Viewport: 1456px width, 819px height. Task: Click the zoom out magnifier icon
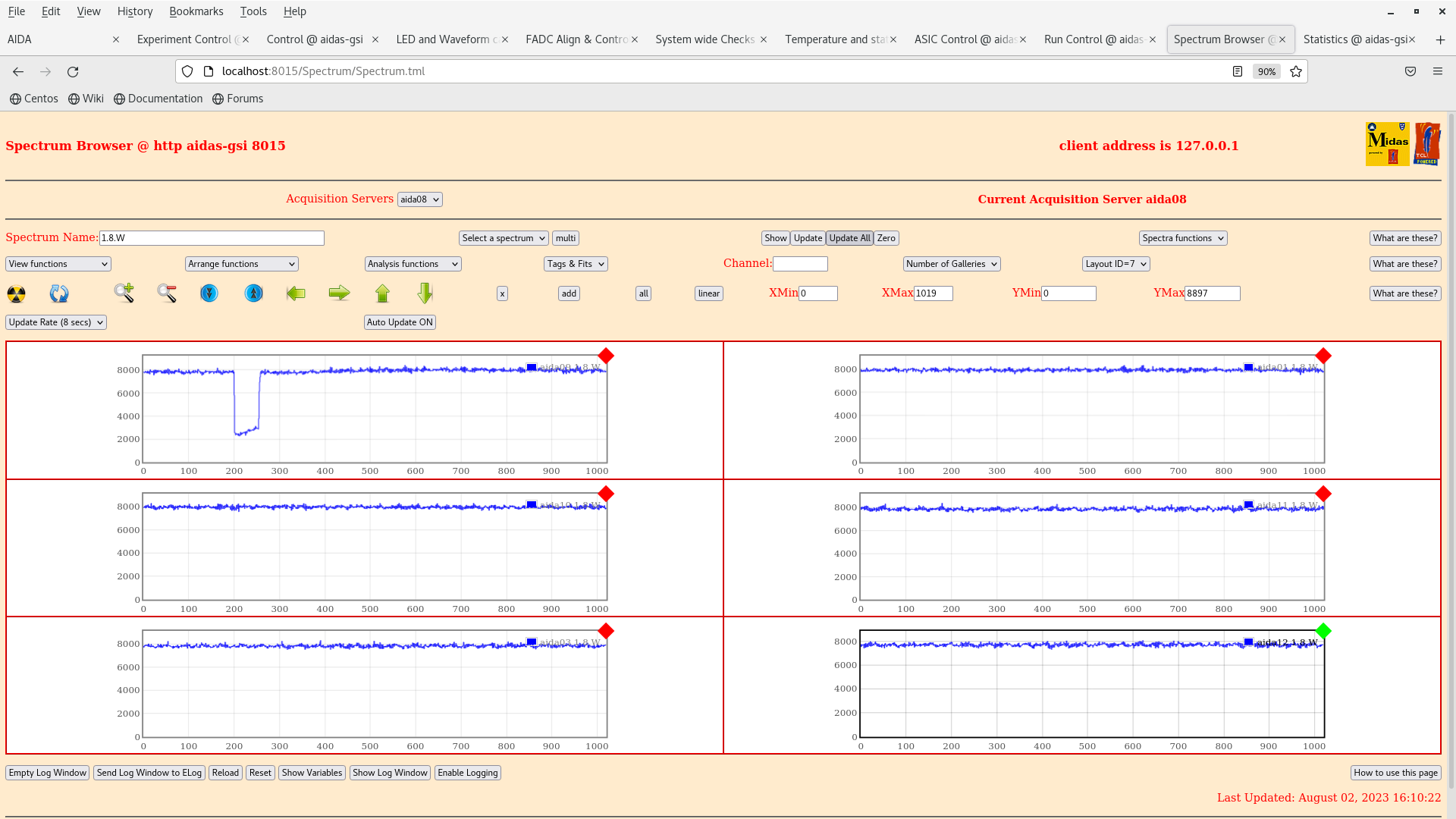pyautogui.click(x=167, y=293)
